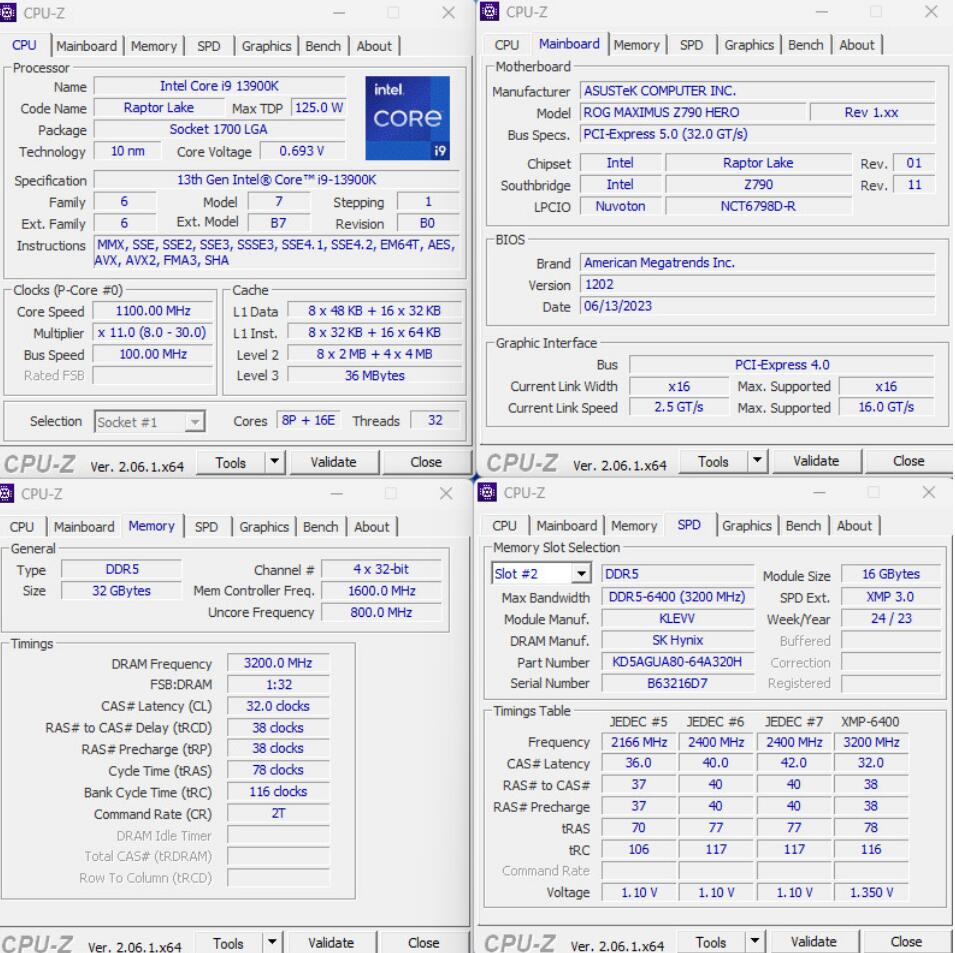Click the Serial Number B63216D7
This screenshot has width=955, height=953.
pos(677,683)
